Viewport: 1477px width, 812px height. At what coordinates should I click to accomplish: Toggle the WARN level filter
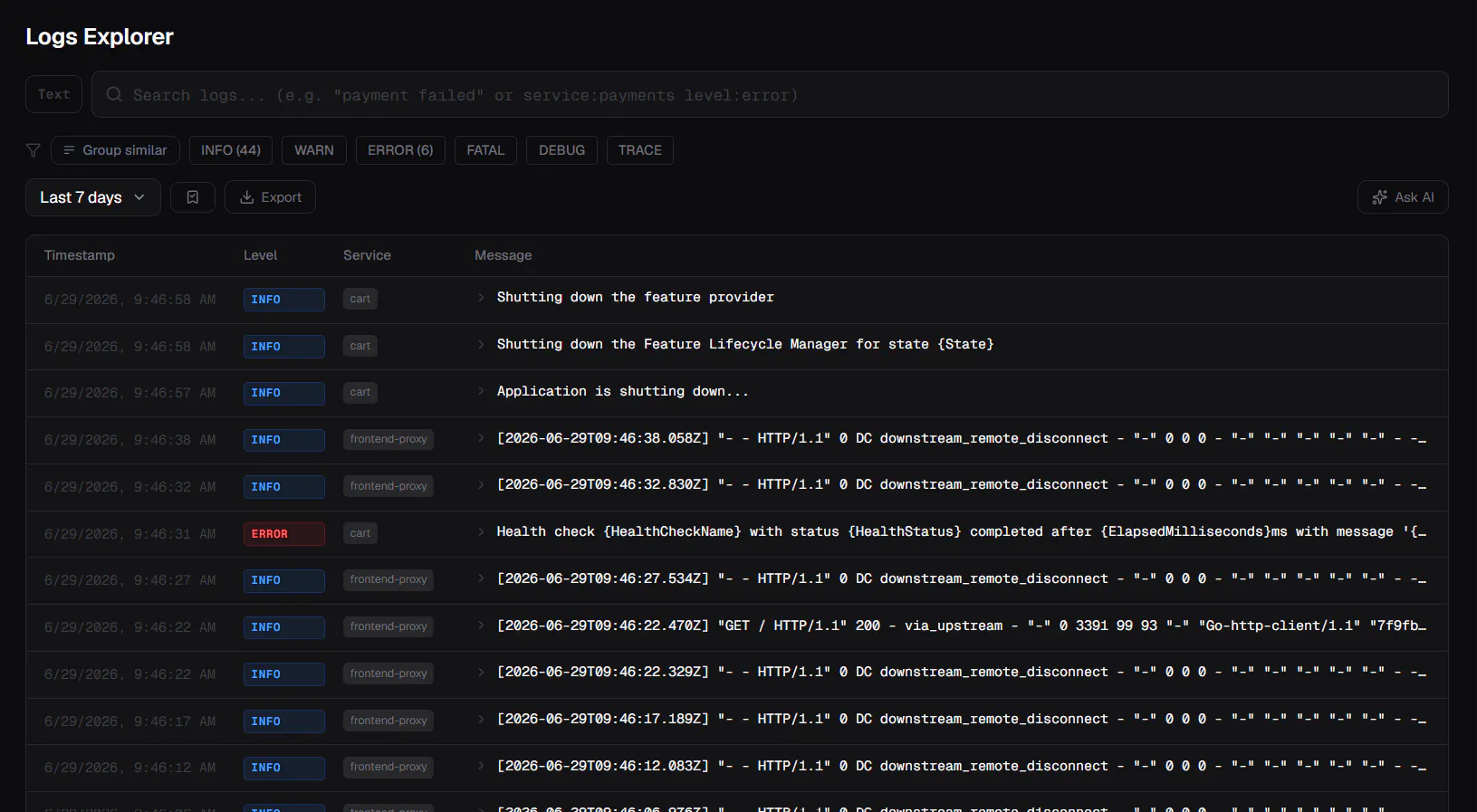click(x=314, y=150)
